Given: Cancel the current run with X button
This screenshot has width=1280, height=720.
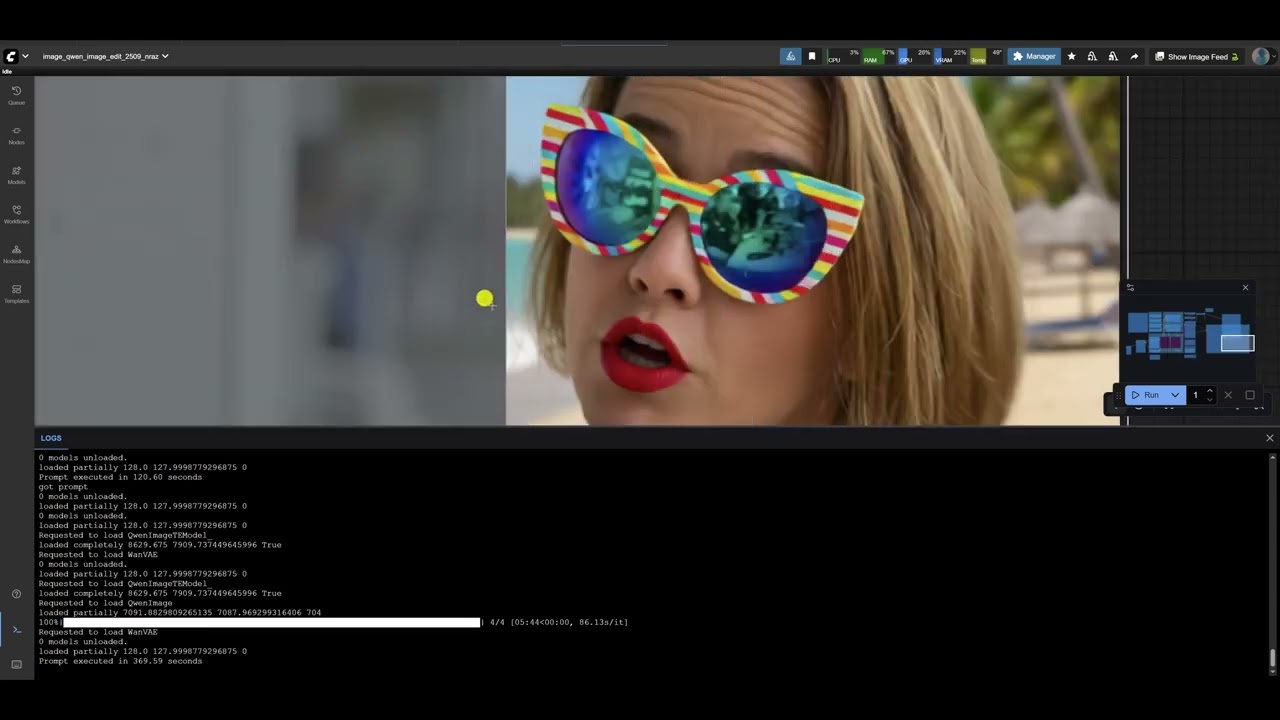Looking at the screenshot, I should [1228, 395].
